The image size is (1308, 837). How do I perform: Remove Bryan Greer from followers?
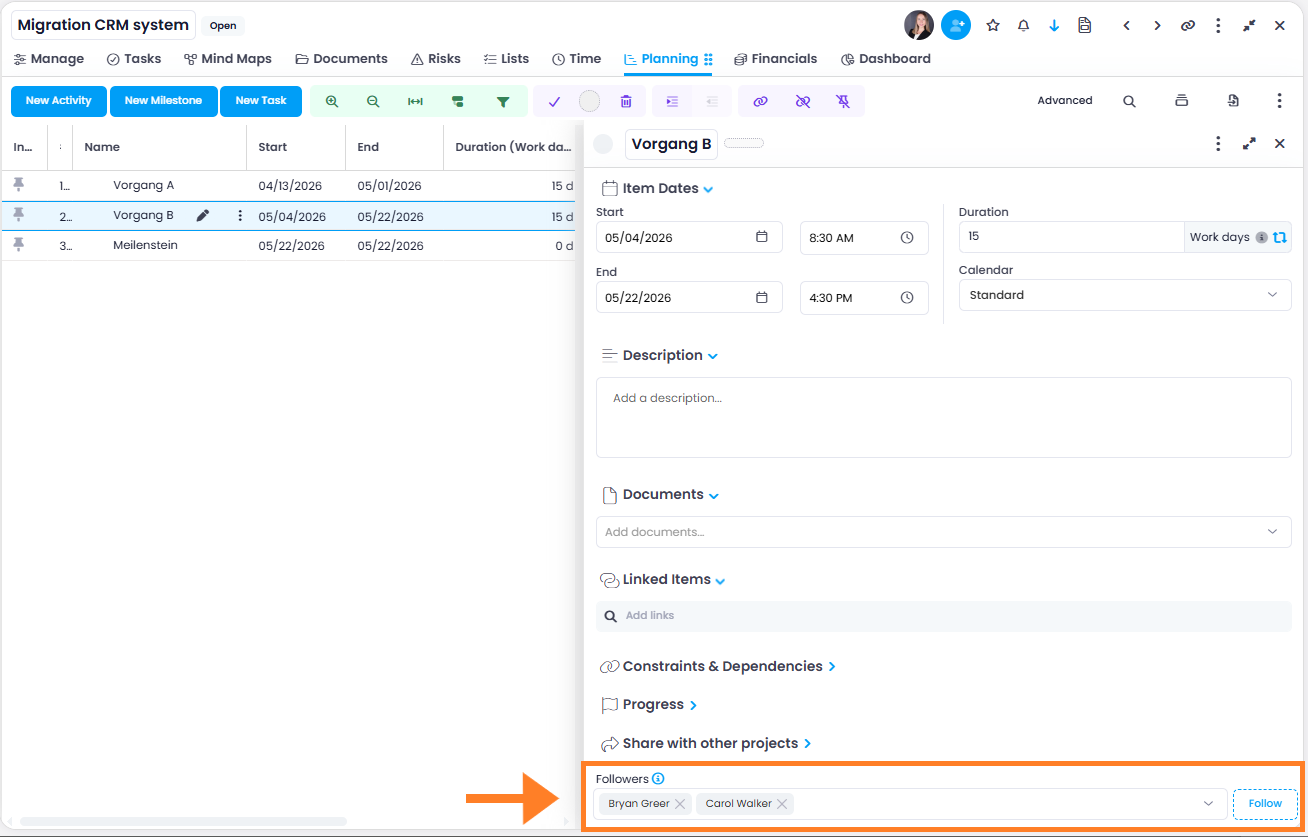point(680,804)
